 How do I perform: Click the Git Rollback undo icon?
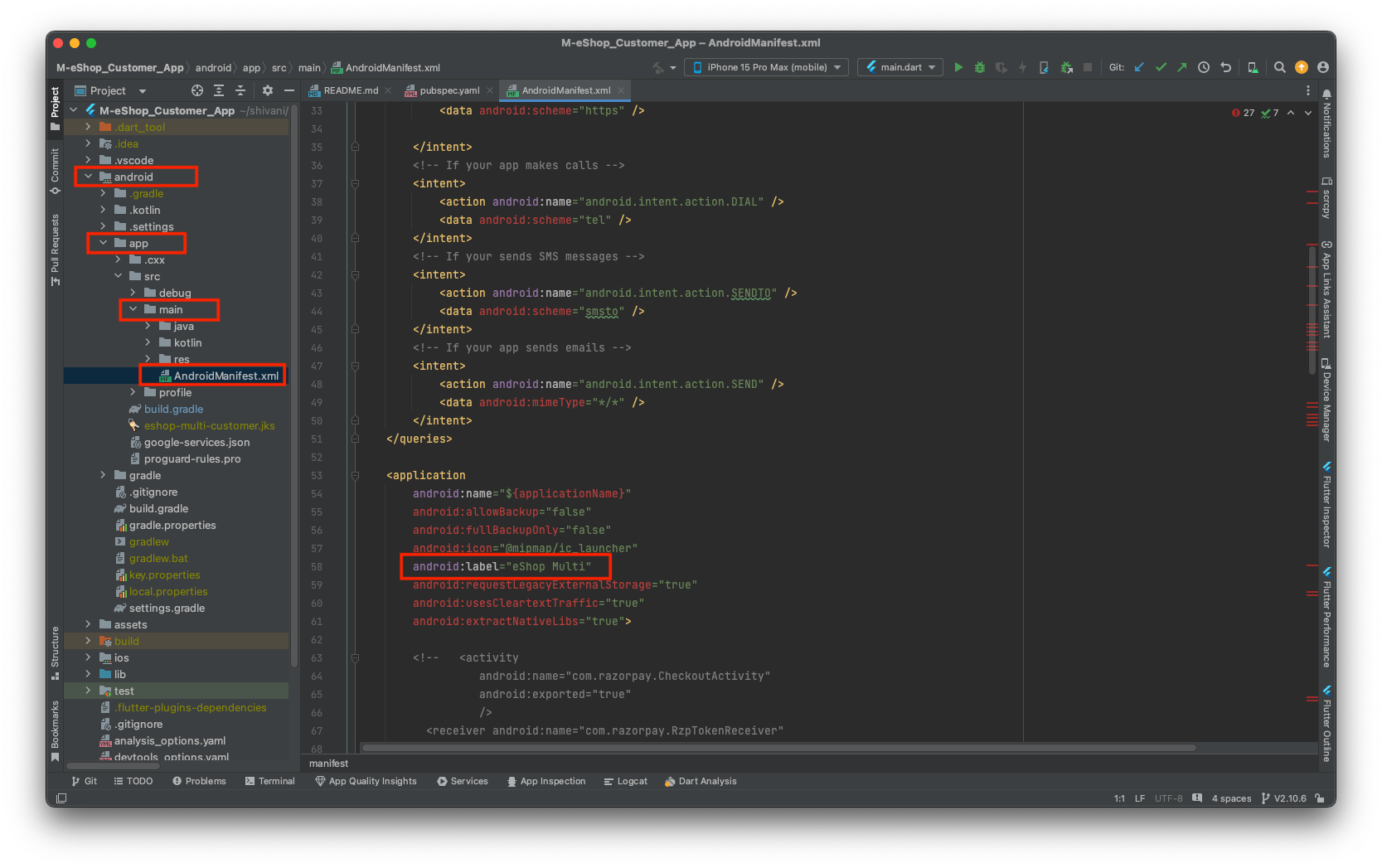point(1225,67)
